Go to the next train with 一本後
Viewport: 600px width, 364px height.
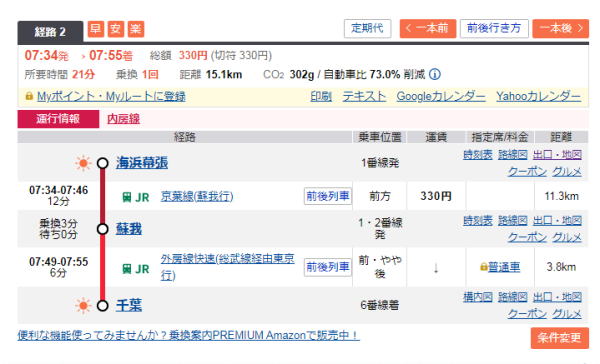(561, 28)
